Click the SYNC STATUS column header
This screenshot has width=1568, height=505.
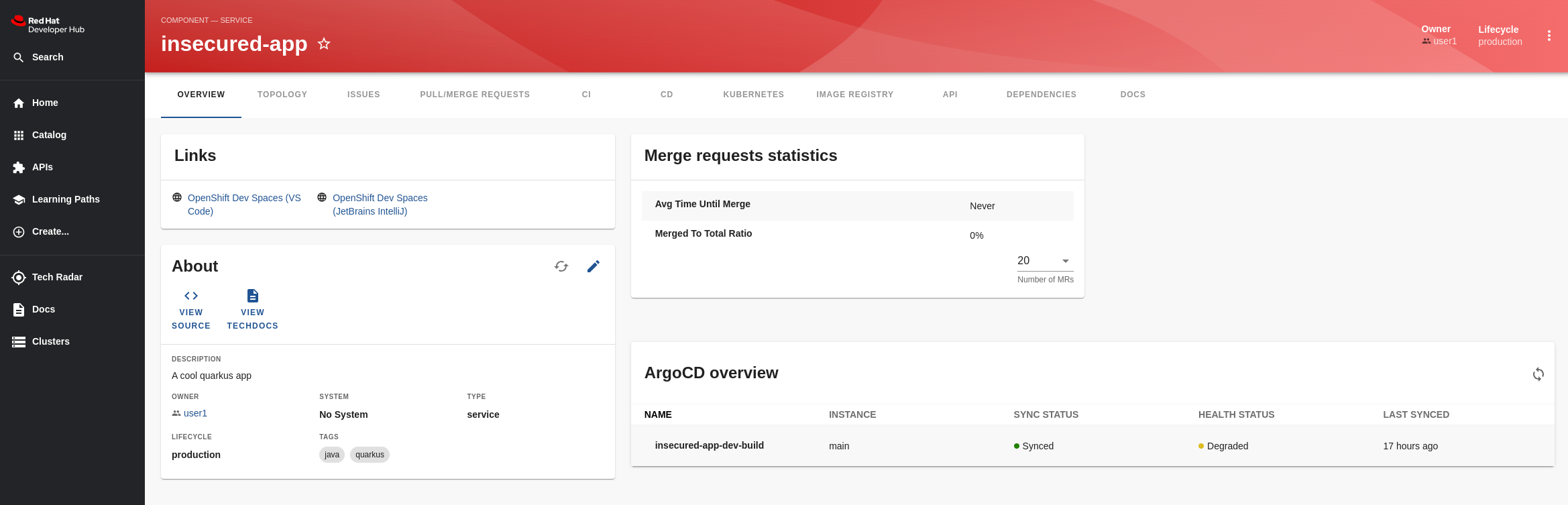click(x=1046, y=414)
